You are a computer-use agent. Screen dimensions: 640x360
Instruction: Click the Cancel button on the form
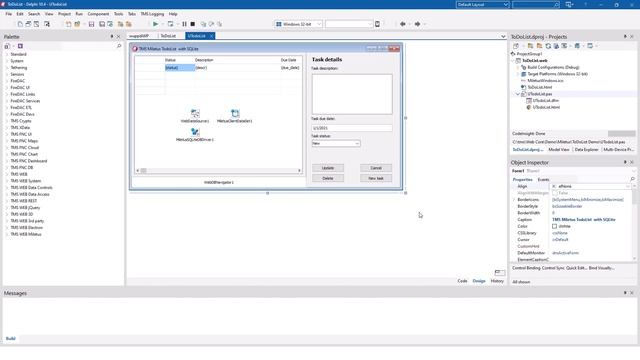pyautogui.click(x=376, y=168)
